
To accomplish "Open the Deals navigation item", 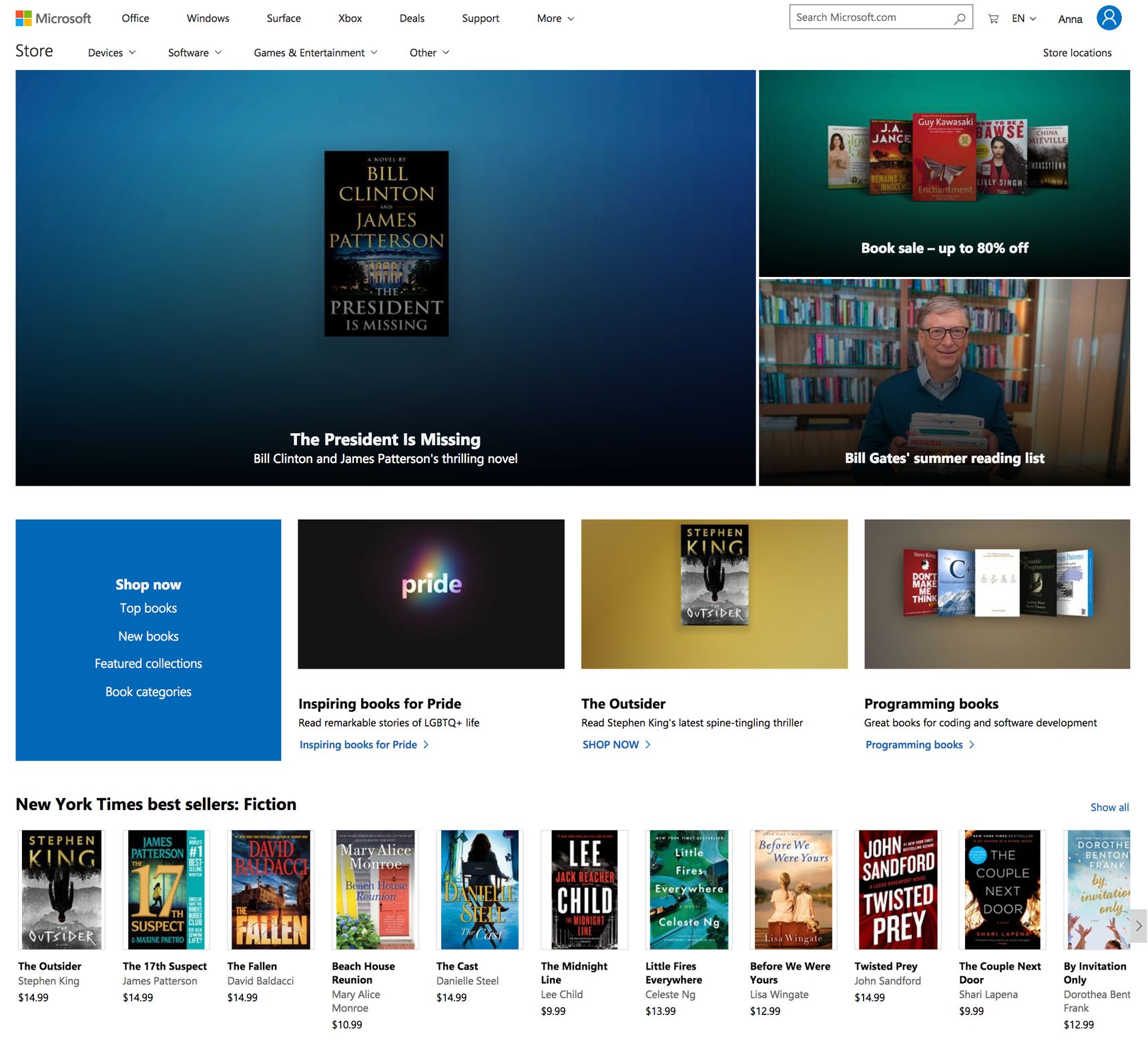I will click(412, 19).
